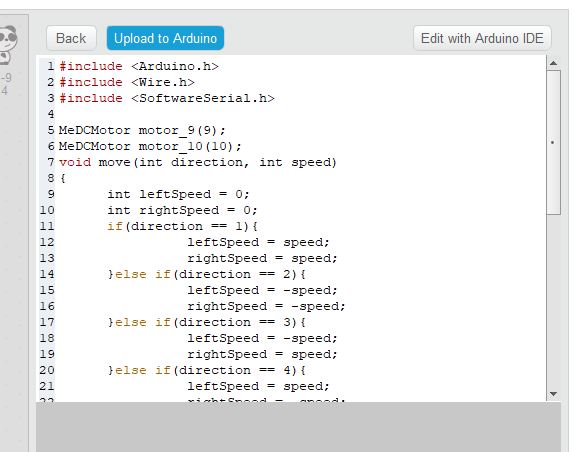This screenshot has height=452, width=574.
Task: Click the Back button
Action: coord(71,38)
